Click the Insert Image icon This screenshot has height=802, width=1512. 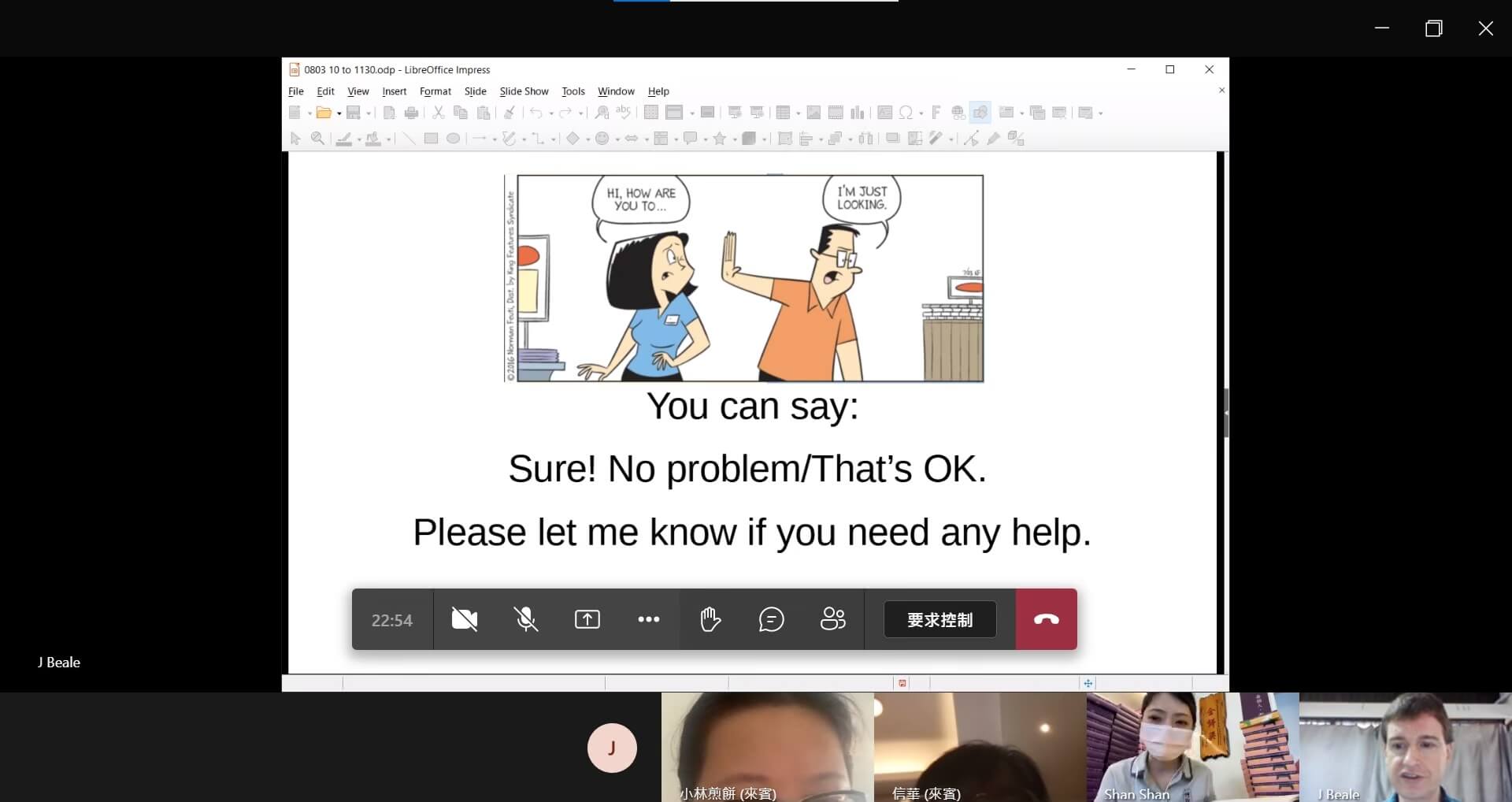coord(813,113)
